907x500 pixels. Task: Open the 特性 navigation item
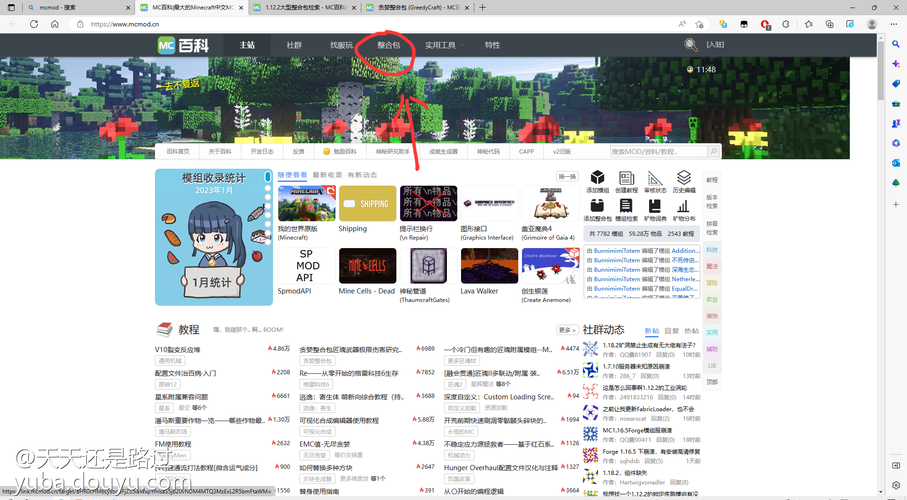(492, 45)
